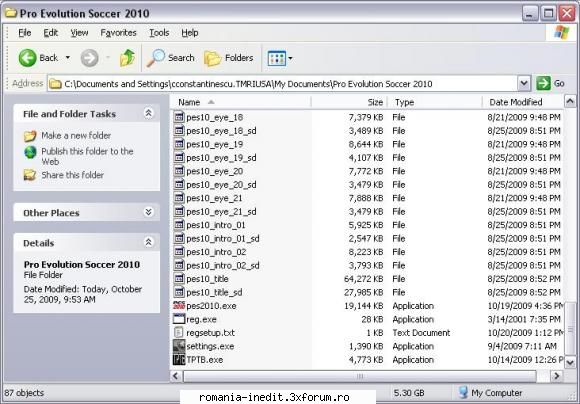The width and height of the screenshot is (580, 404).
Task: Click the vertical scrollbar thumb
Action: 570,328
